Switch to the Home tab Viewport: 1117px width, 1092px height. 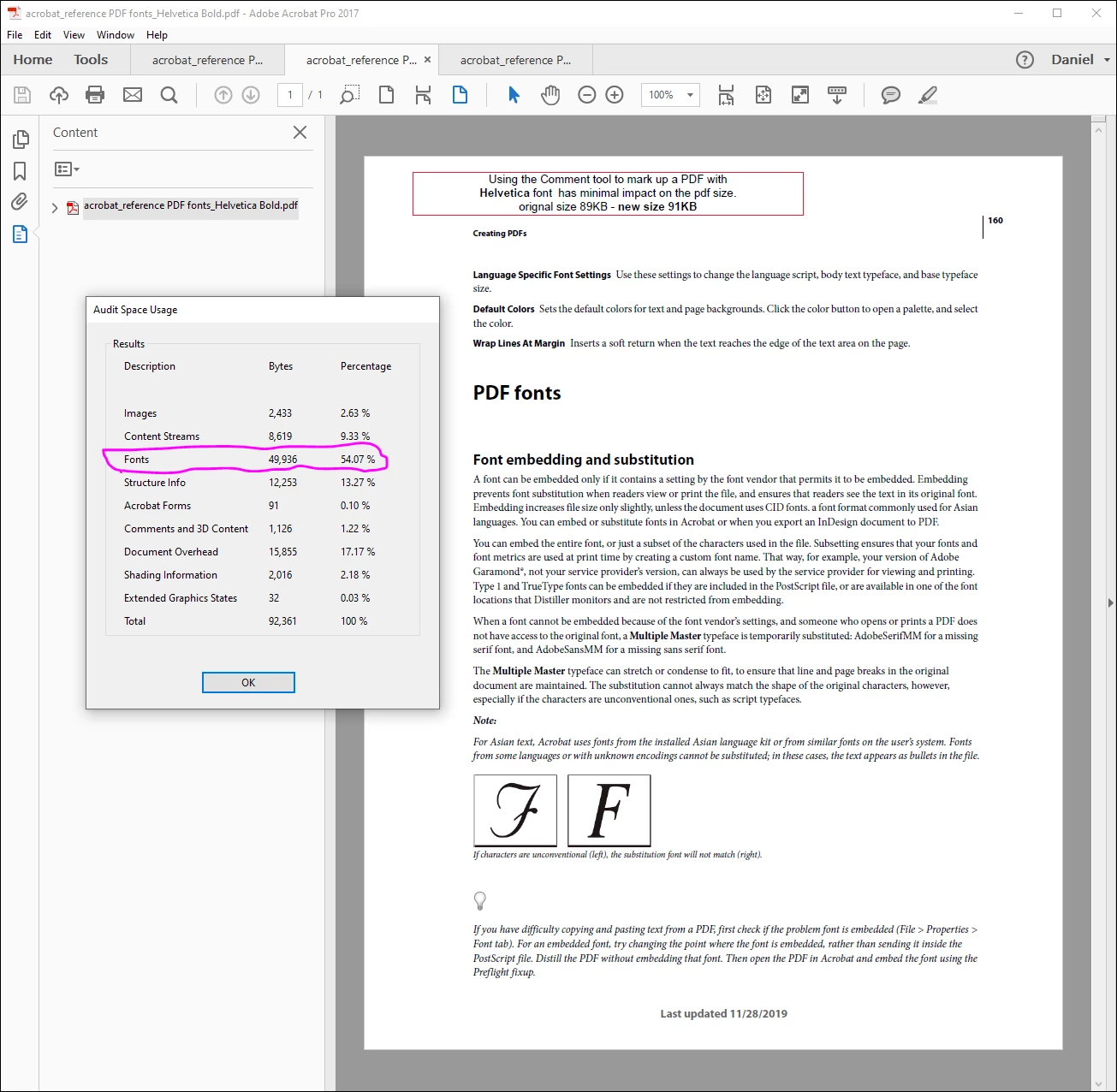point(33,60)
